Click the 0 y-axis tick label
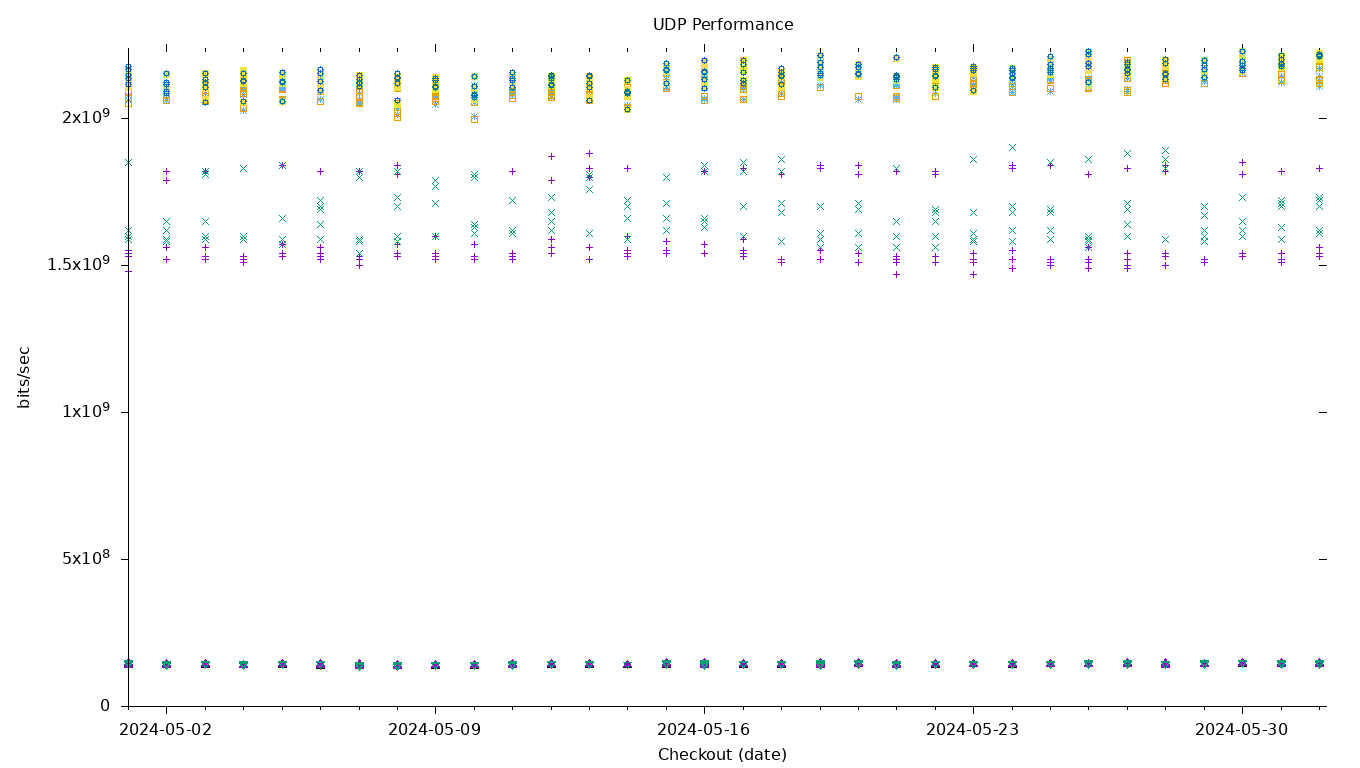 pos(105,706)
